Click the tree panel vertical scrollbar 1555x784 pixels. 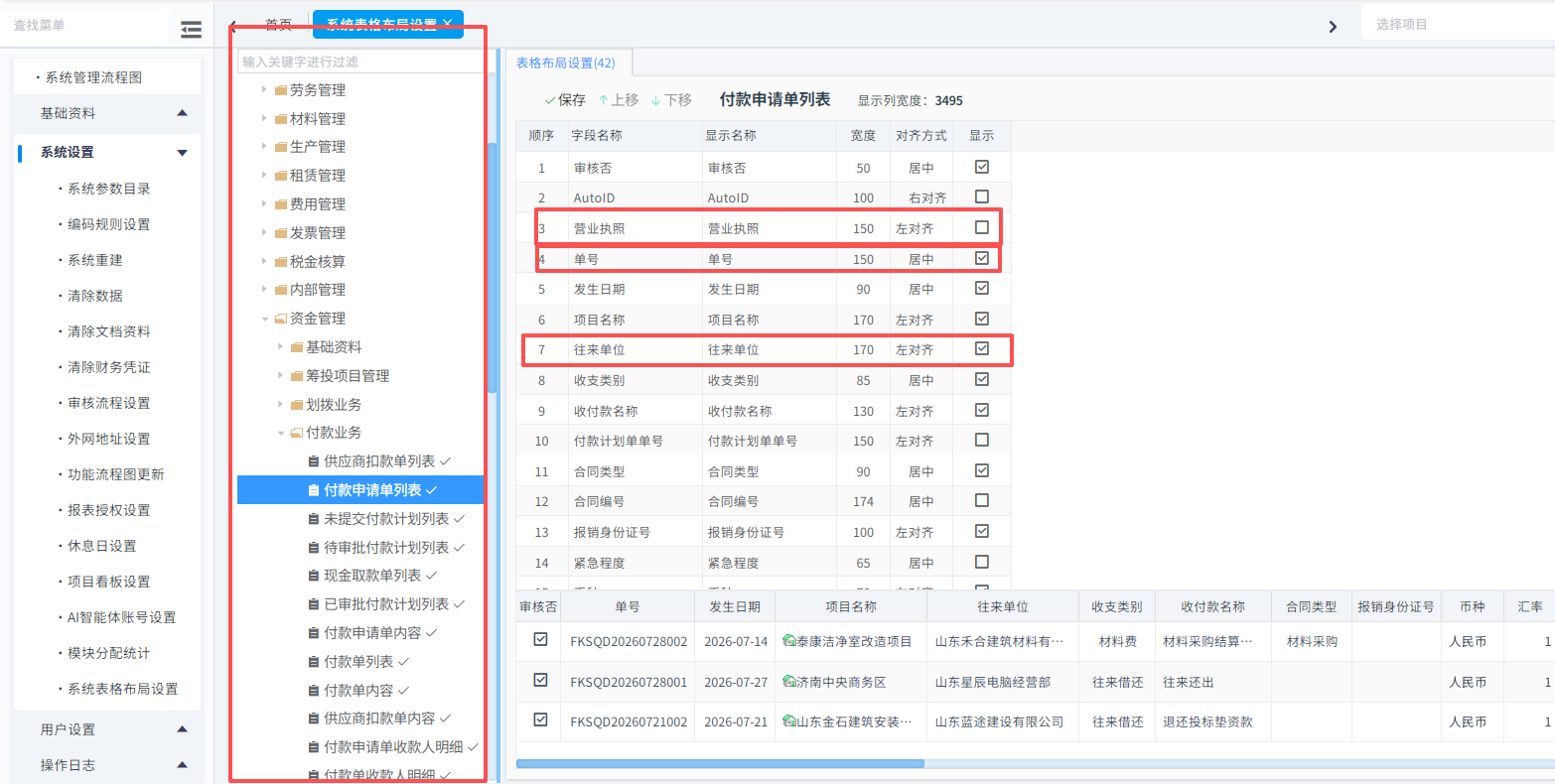coord(492,268)
